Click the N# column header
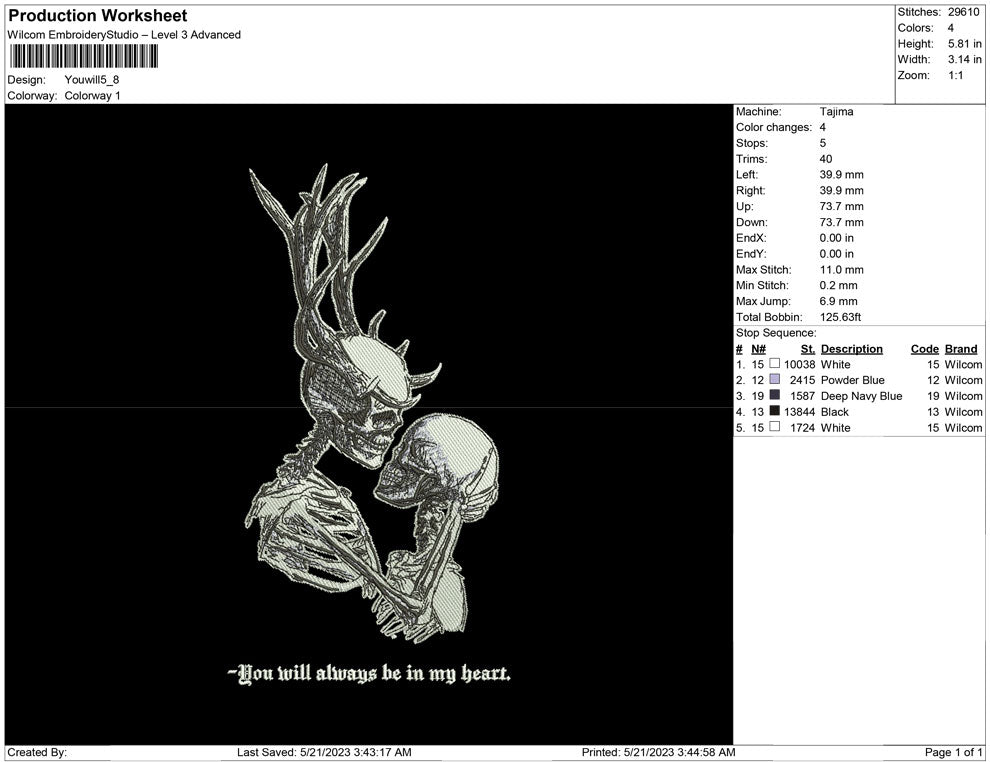990x762 pixels. (758, 349)
